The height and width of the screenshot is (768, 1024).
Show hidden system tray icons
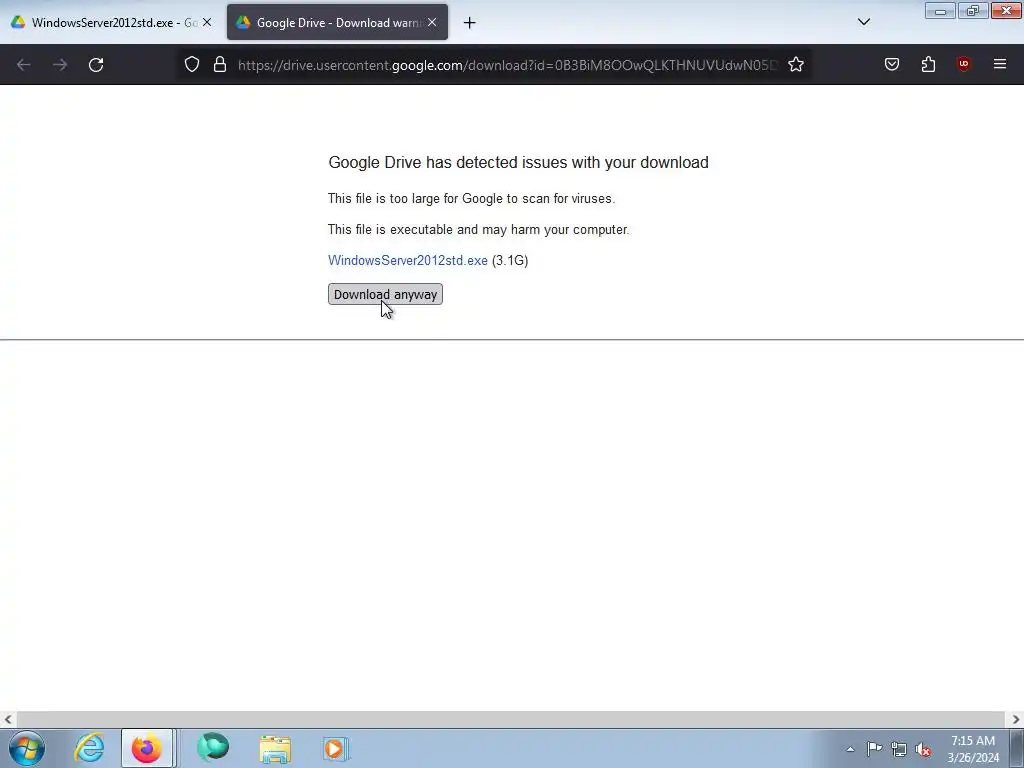[850, 749]
